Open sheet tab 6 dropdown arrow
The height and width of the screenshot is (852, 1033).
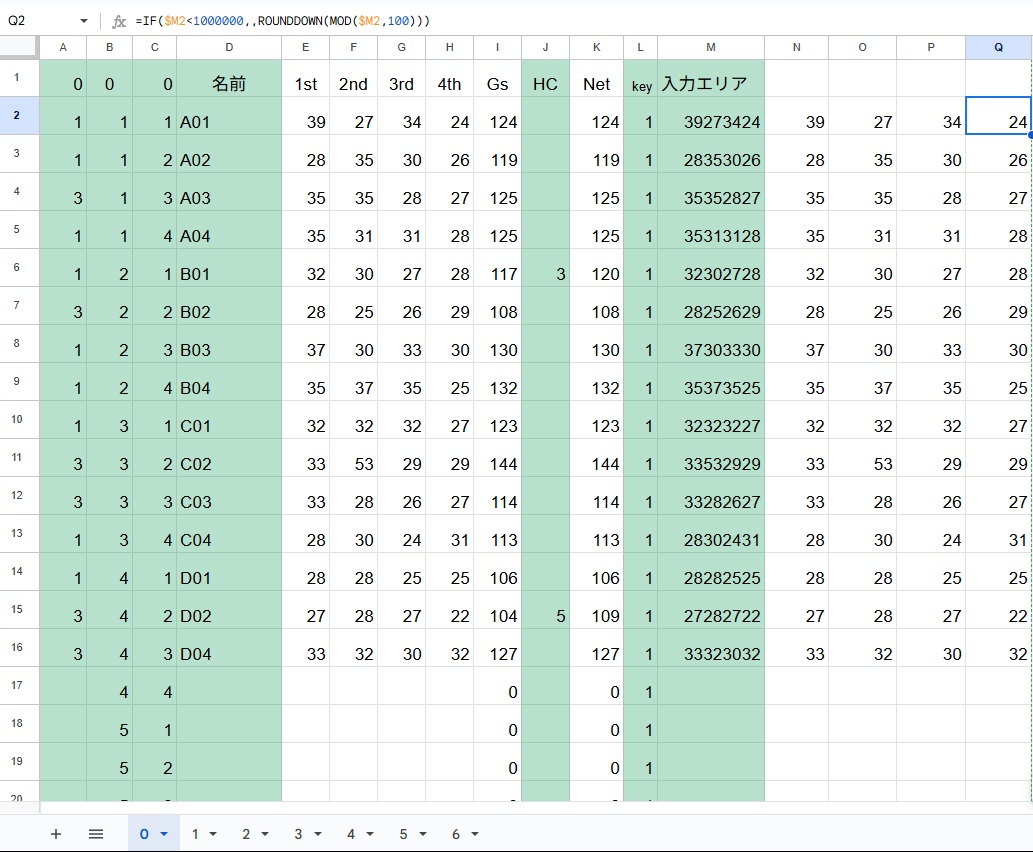(474, 834)
